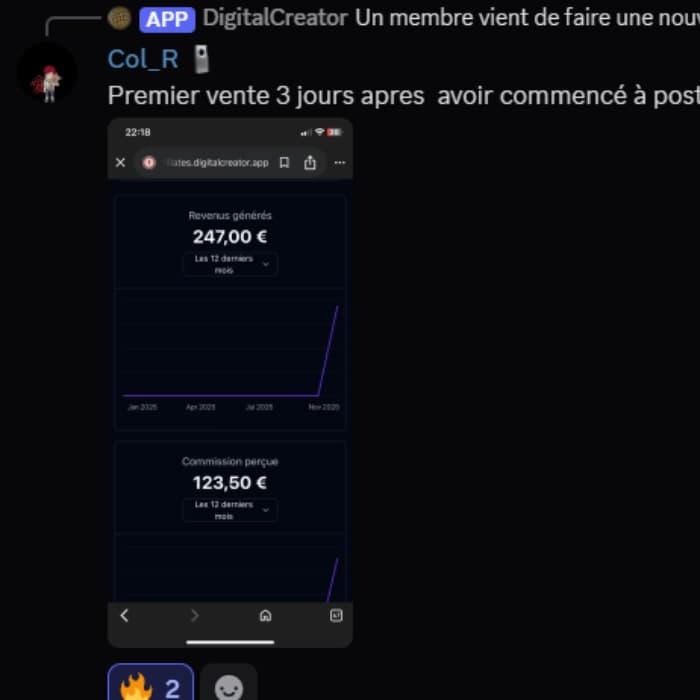Tap the bookmark icon in browser bar

coord(284,162)
